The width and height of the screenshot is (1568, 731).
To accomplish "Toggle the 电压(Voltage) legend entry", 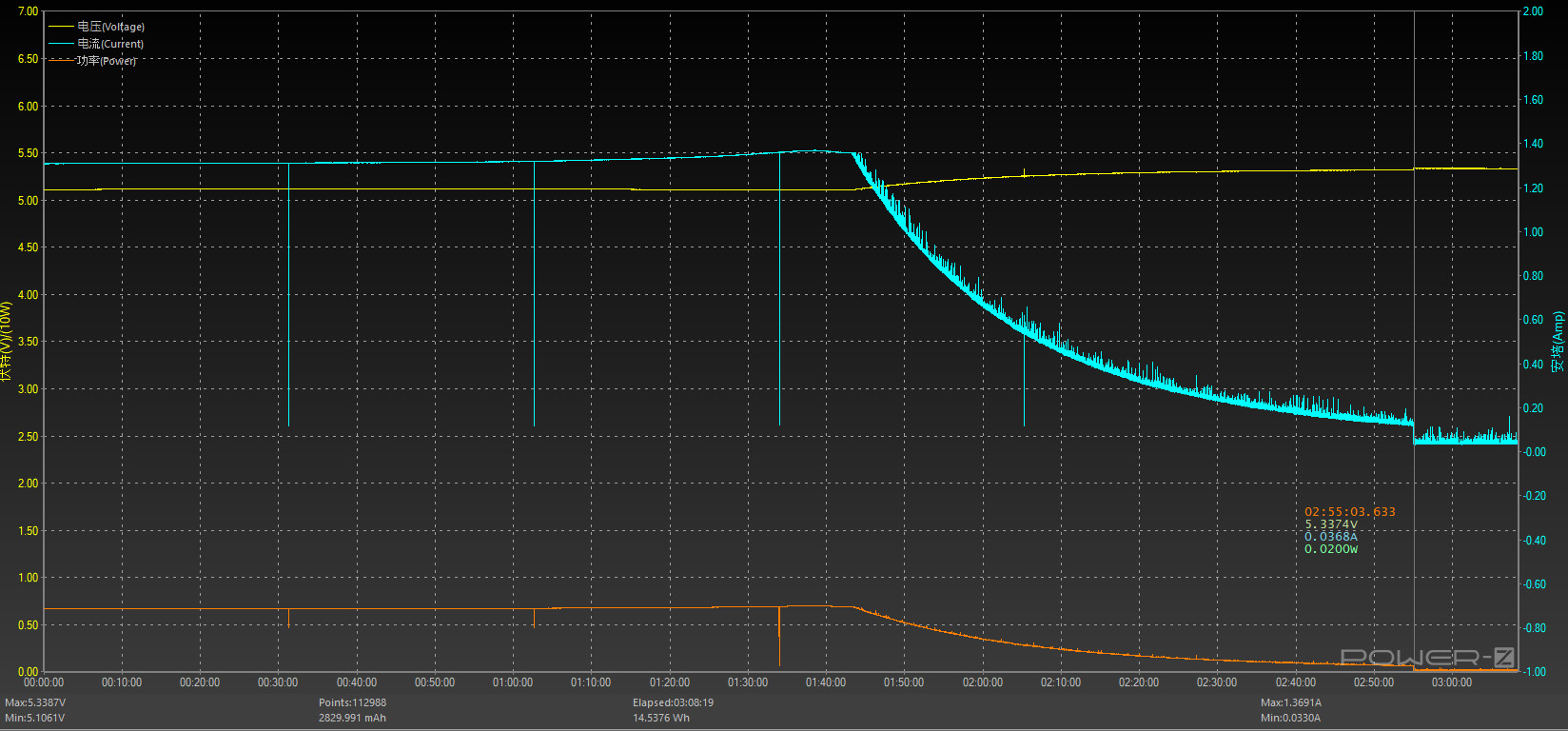I will [x=110, y=27].
